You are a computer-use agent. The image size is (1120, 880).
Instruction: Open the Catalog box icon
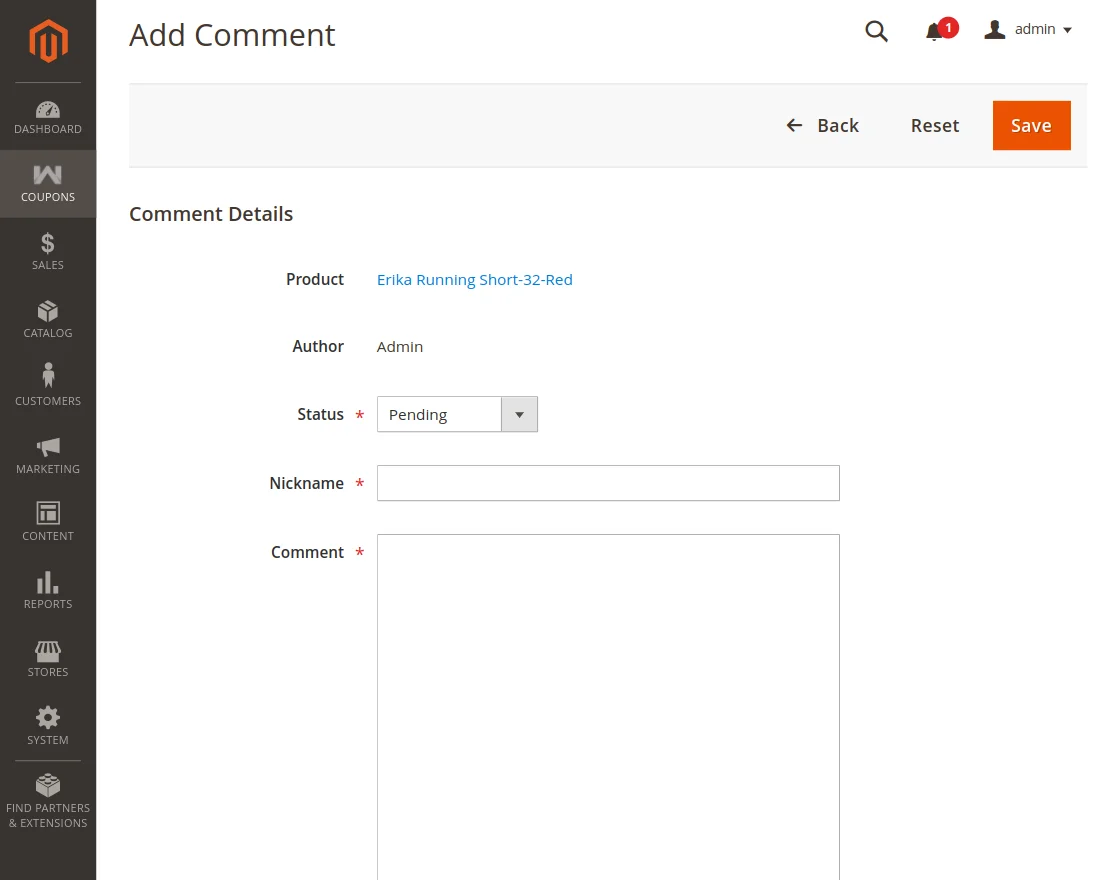tap(48, 311)
